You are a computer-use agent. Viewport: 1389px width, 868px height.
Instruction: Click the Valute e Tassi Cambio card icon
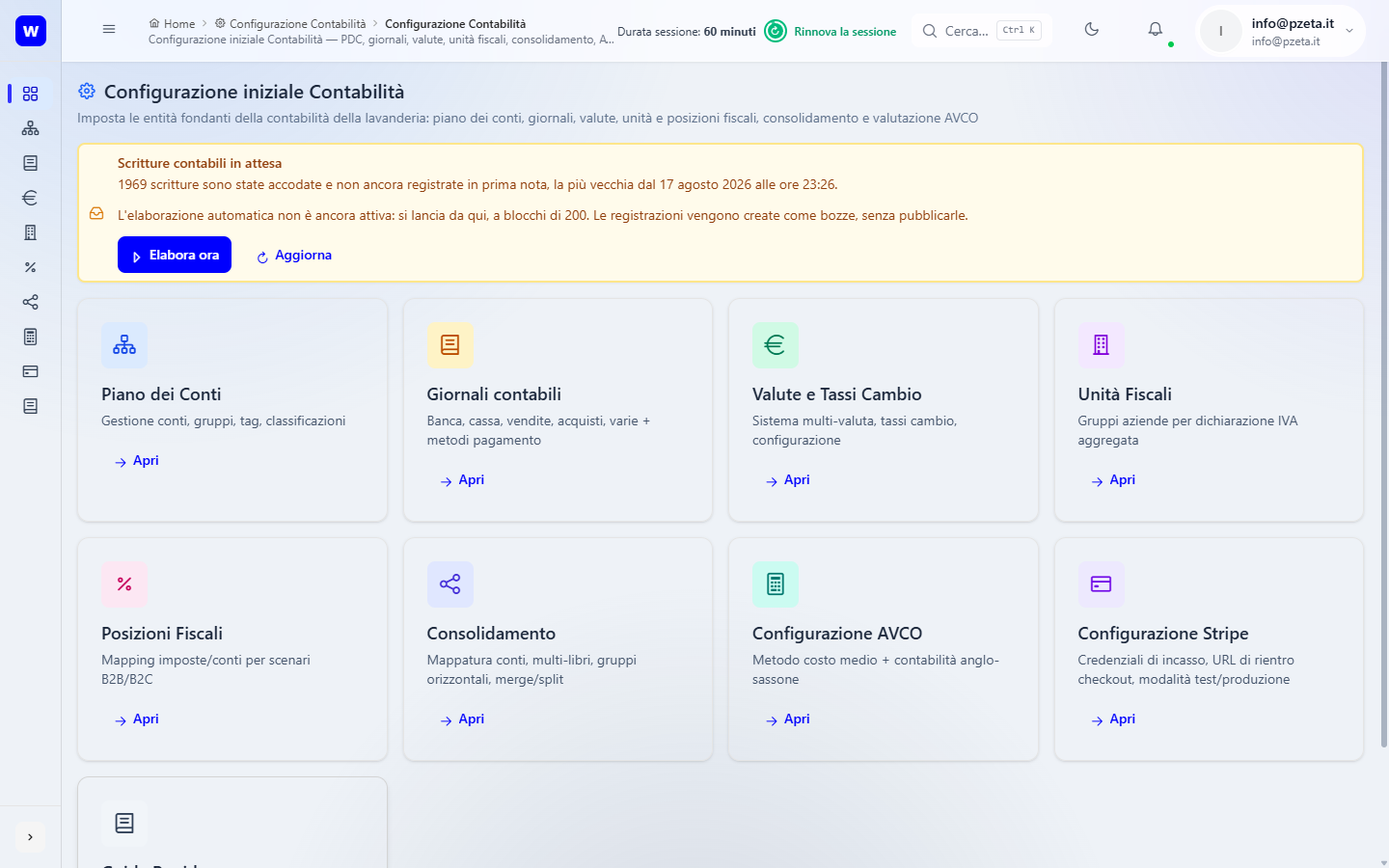(776, 345)
